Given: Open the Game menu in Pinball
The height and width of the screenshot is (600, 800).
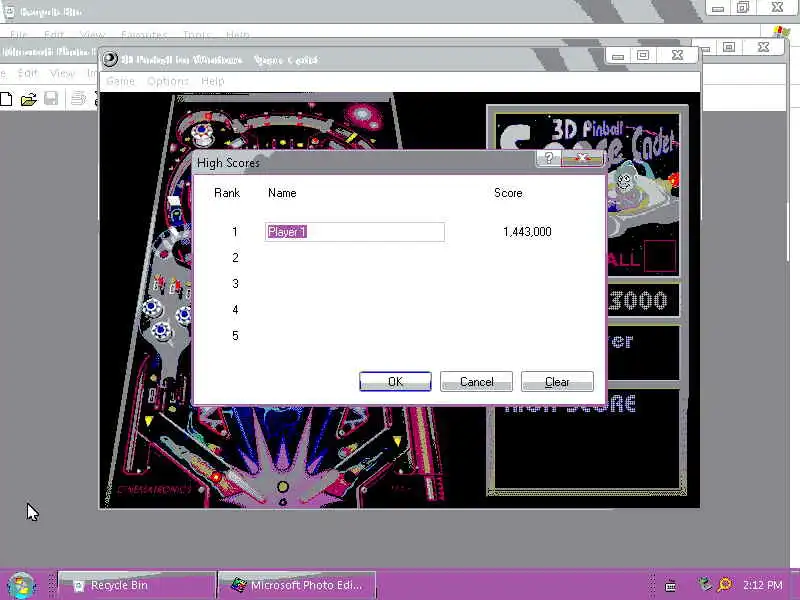Looking at the screenshot, I should (120, 81).
